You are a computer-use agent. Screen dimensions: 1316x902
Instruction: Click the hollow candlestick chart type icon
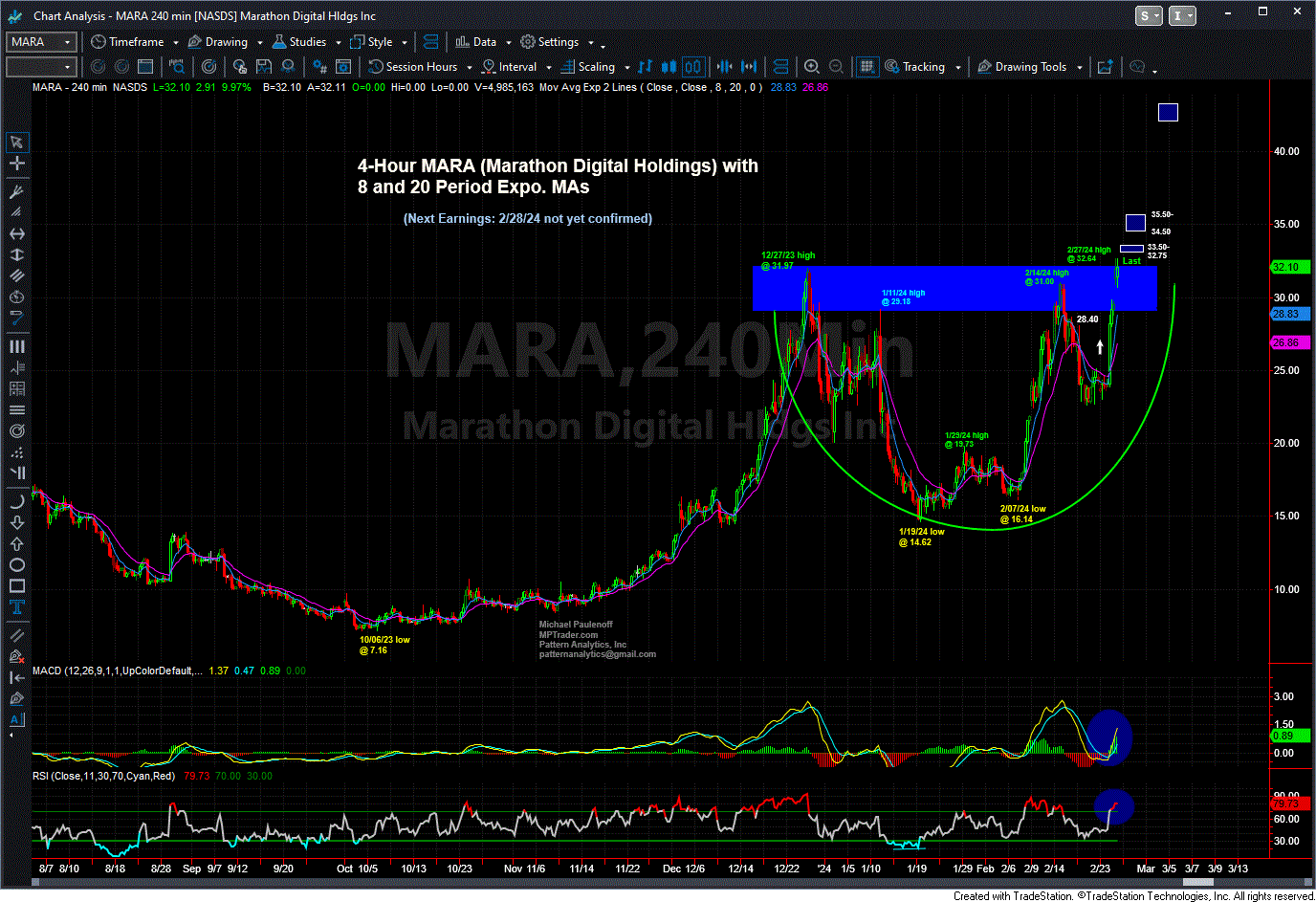(x=693, y=67)
